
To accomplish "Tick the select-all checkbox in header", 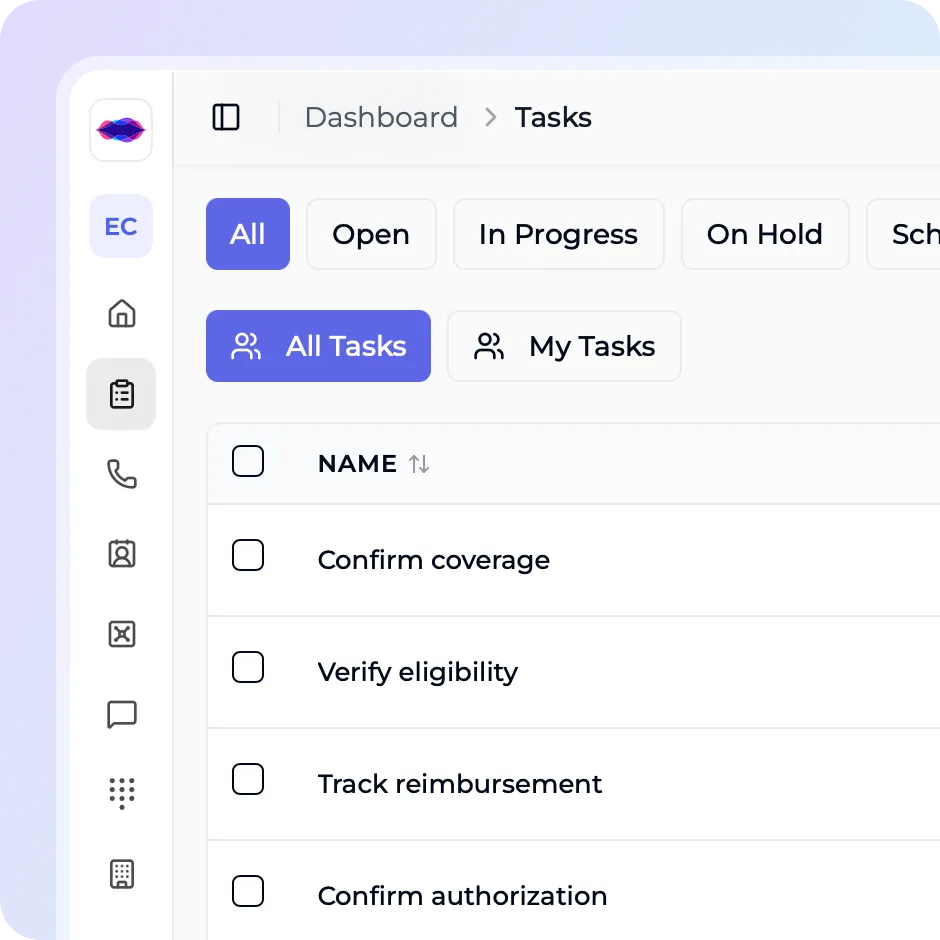I will [248, 461].
